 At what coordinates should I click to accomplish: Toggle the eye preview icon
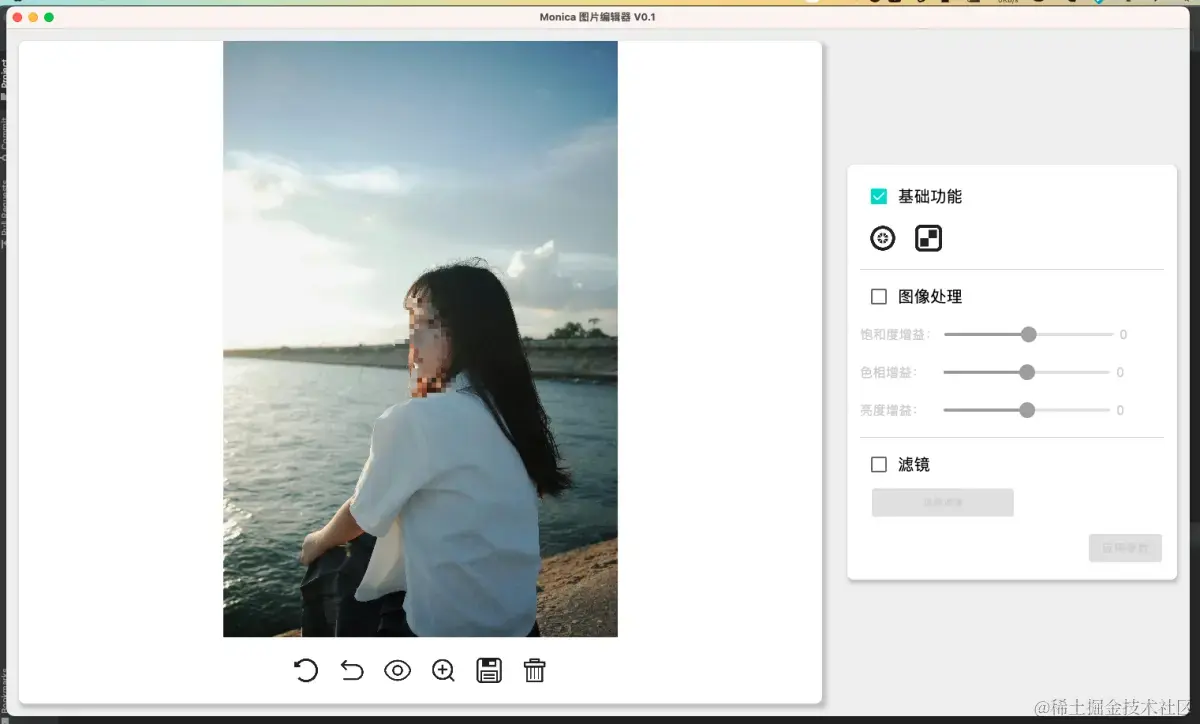(398, 671)
